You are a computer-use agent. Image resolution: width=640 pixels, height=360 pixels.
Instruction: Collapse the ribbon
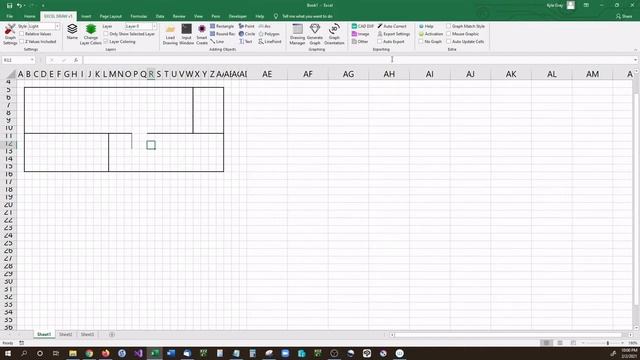pos(636,50)
